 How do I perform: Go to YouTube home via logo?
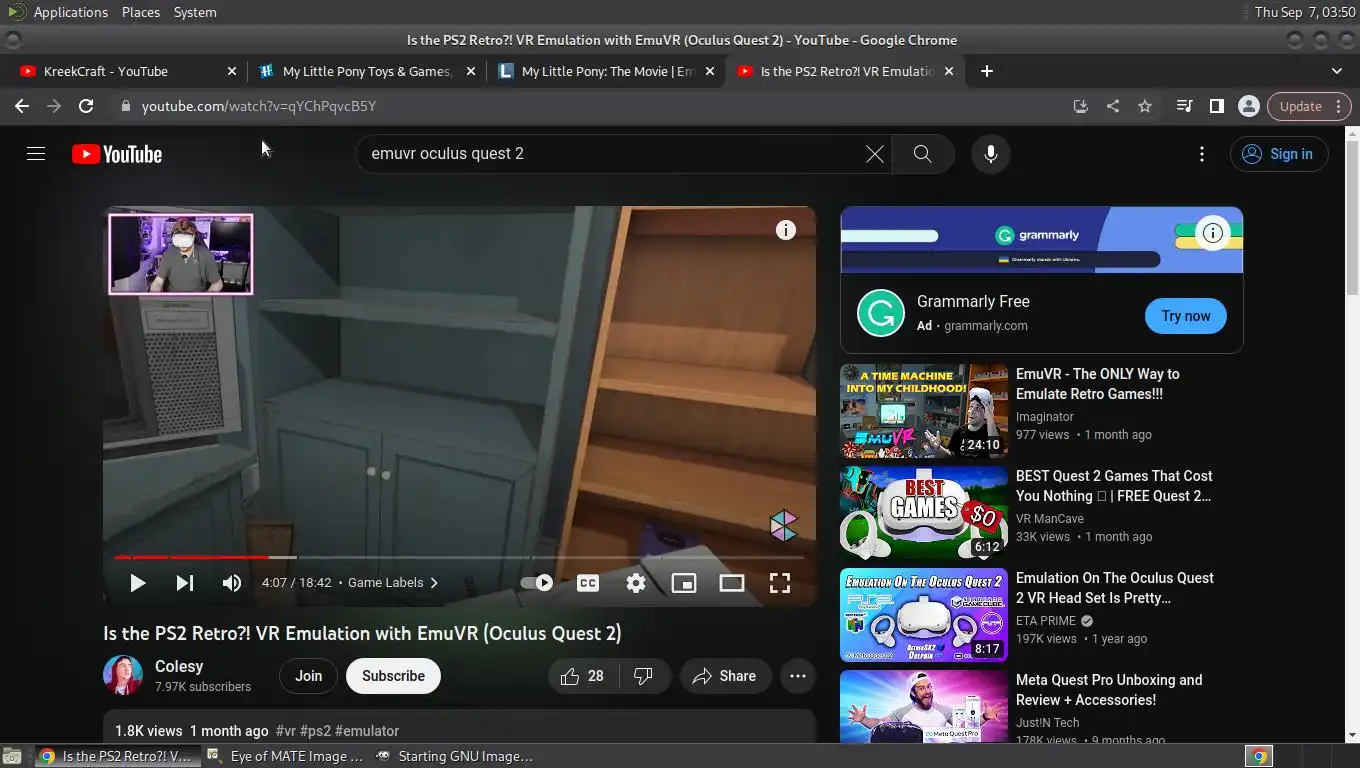[117, 154]
